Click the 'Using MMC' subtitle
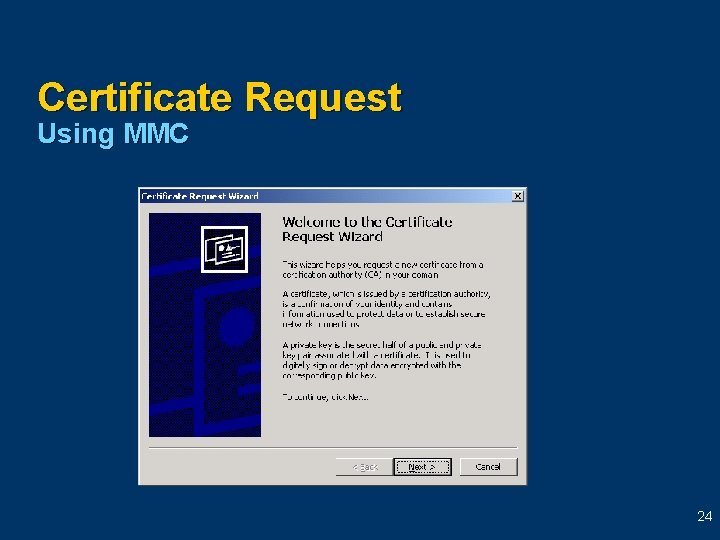Screen dimensions: 720x540 click(113, 134)
